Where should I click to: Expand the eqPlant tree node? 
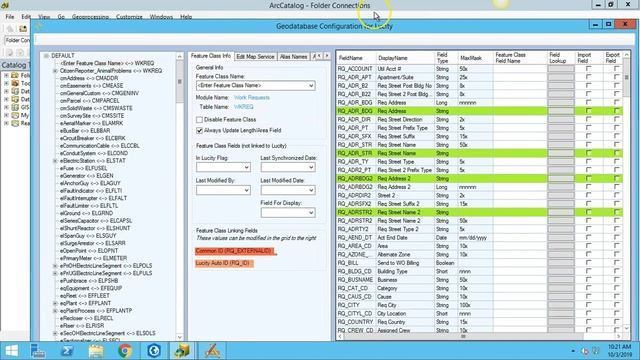point(55,303)
